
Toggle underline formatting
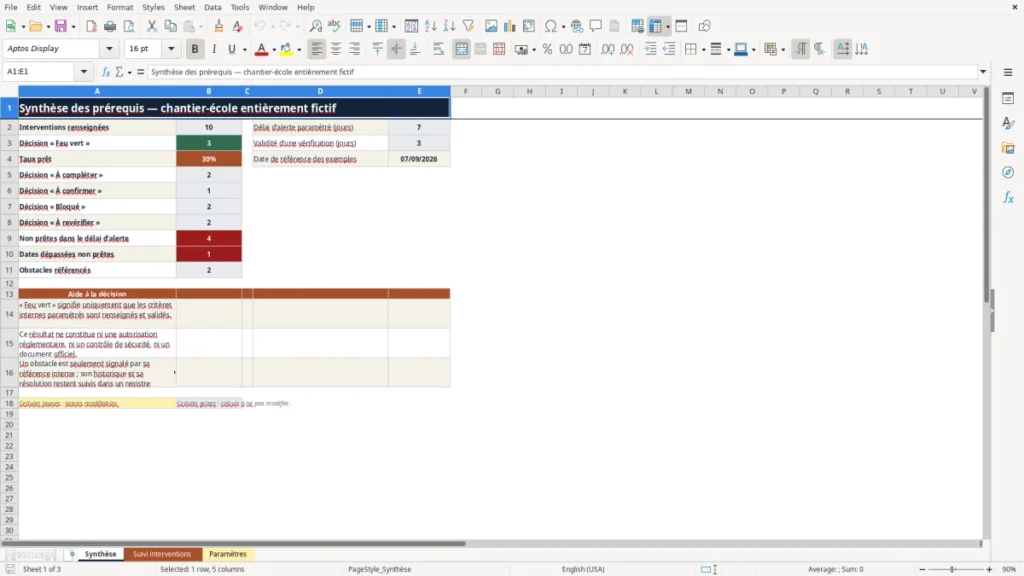coord(231,49)
